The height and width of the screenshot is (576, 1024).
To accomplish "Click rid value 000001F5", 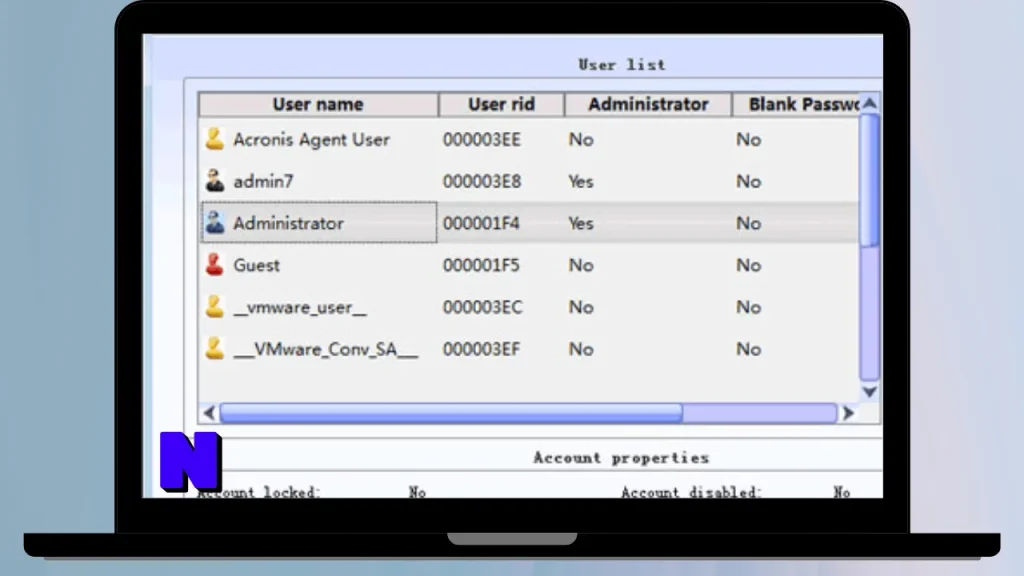I will 481,265.
